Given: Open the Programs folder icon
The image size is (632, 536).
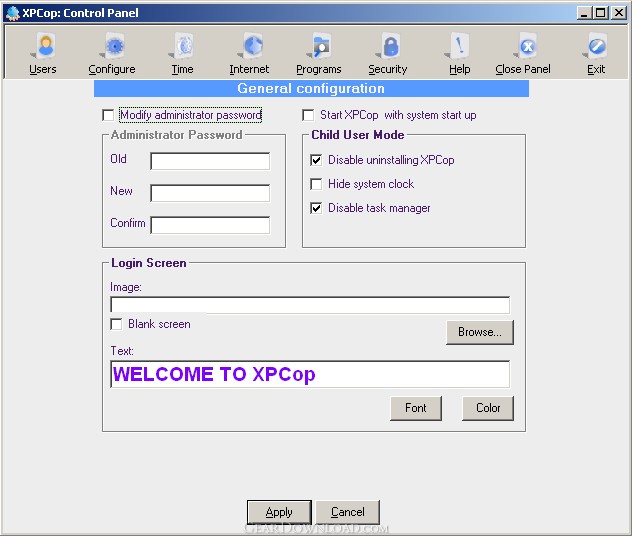Looking at the screenshot, I should (x=318, y=53).
